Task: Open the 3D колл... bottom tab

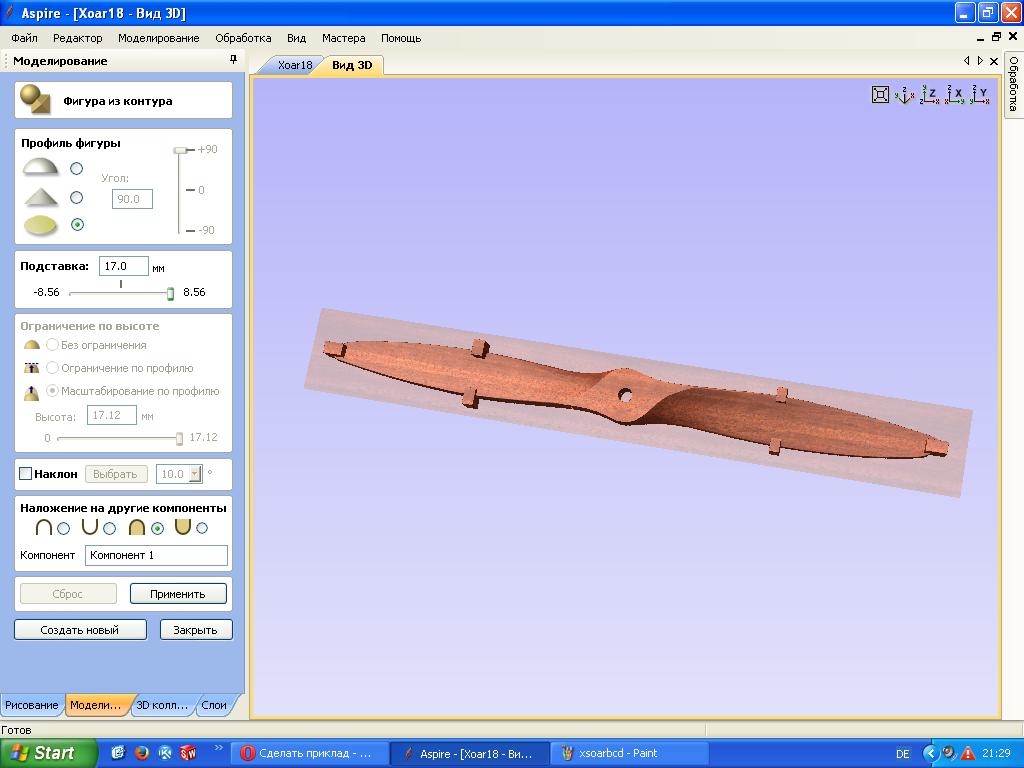Action: click(x=161, y=705)
